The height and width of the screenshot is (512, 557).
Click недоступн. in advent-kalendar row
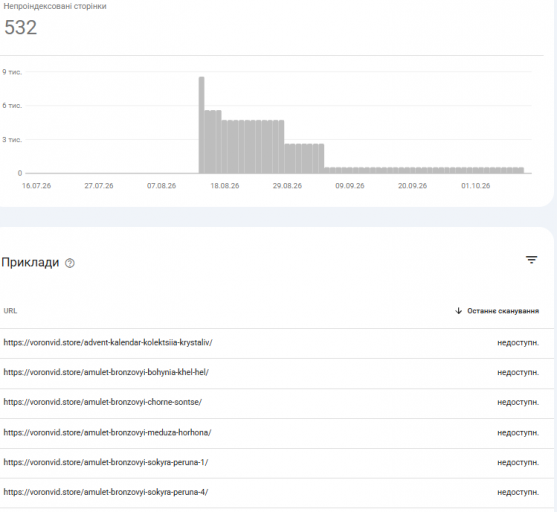(518, 343)
